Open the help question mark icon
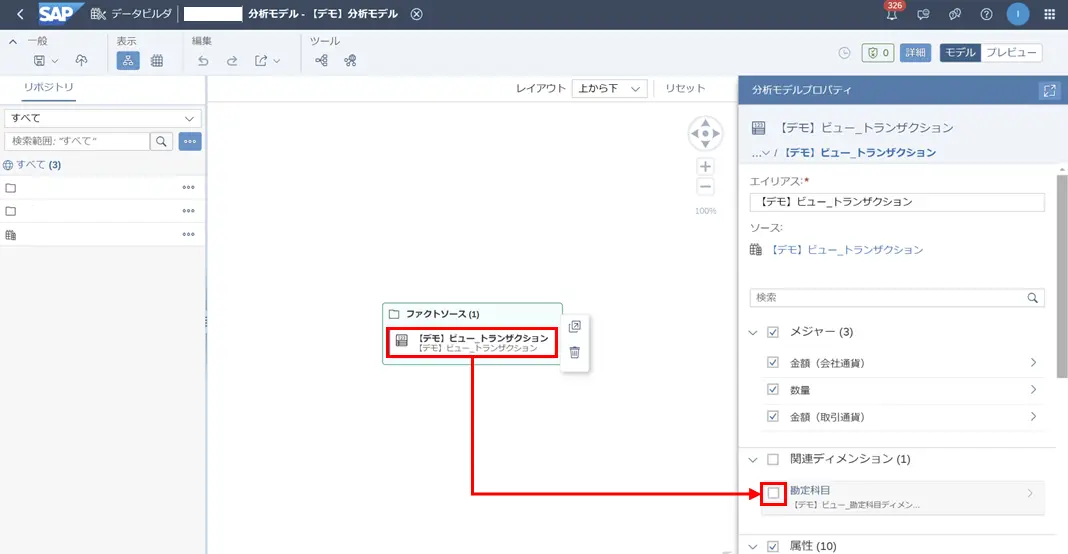 (x=986, y=14)
